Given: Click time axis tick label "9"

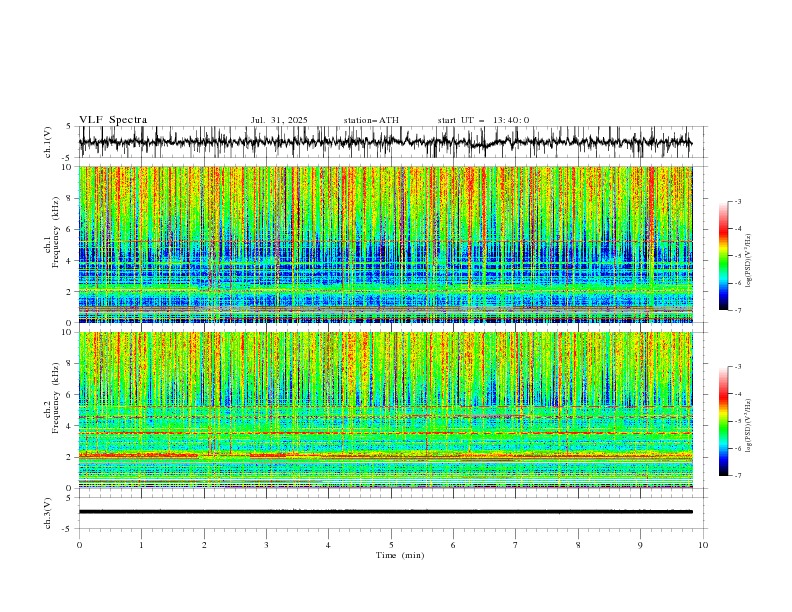Looking at the screenshot, I should (640, 545).
